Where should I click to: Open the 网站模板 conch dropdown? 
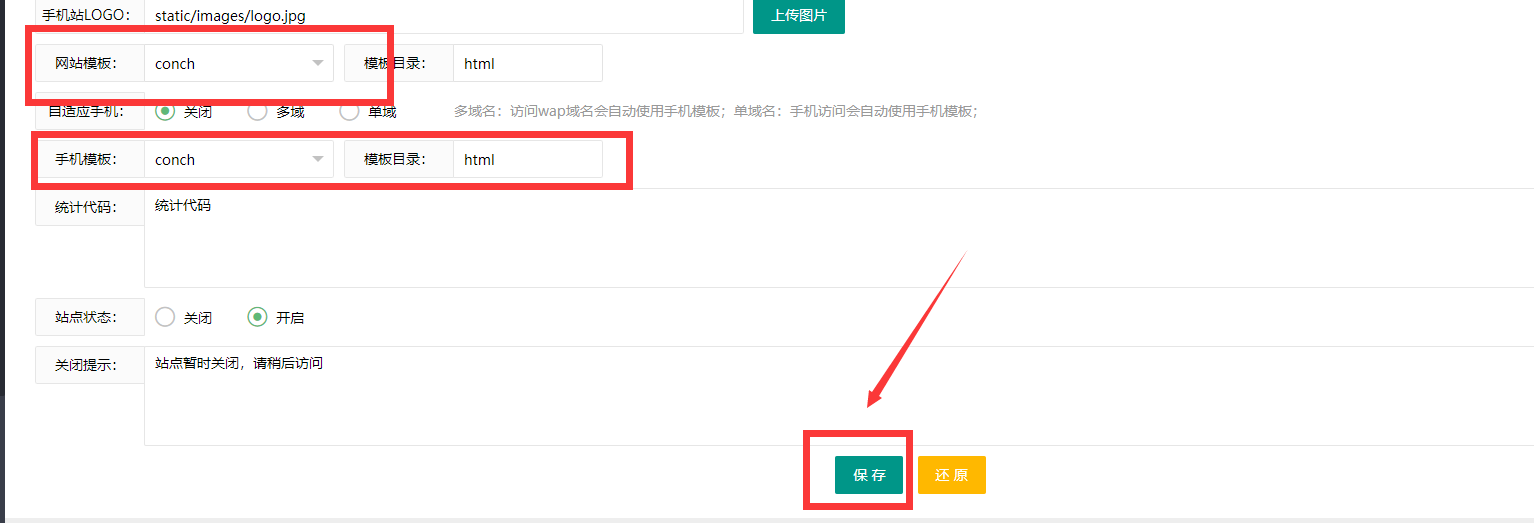pos(239,63)
